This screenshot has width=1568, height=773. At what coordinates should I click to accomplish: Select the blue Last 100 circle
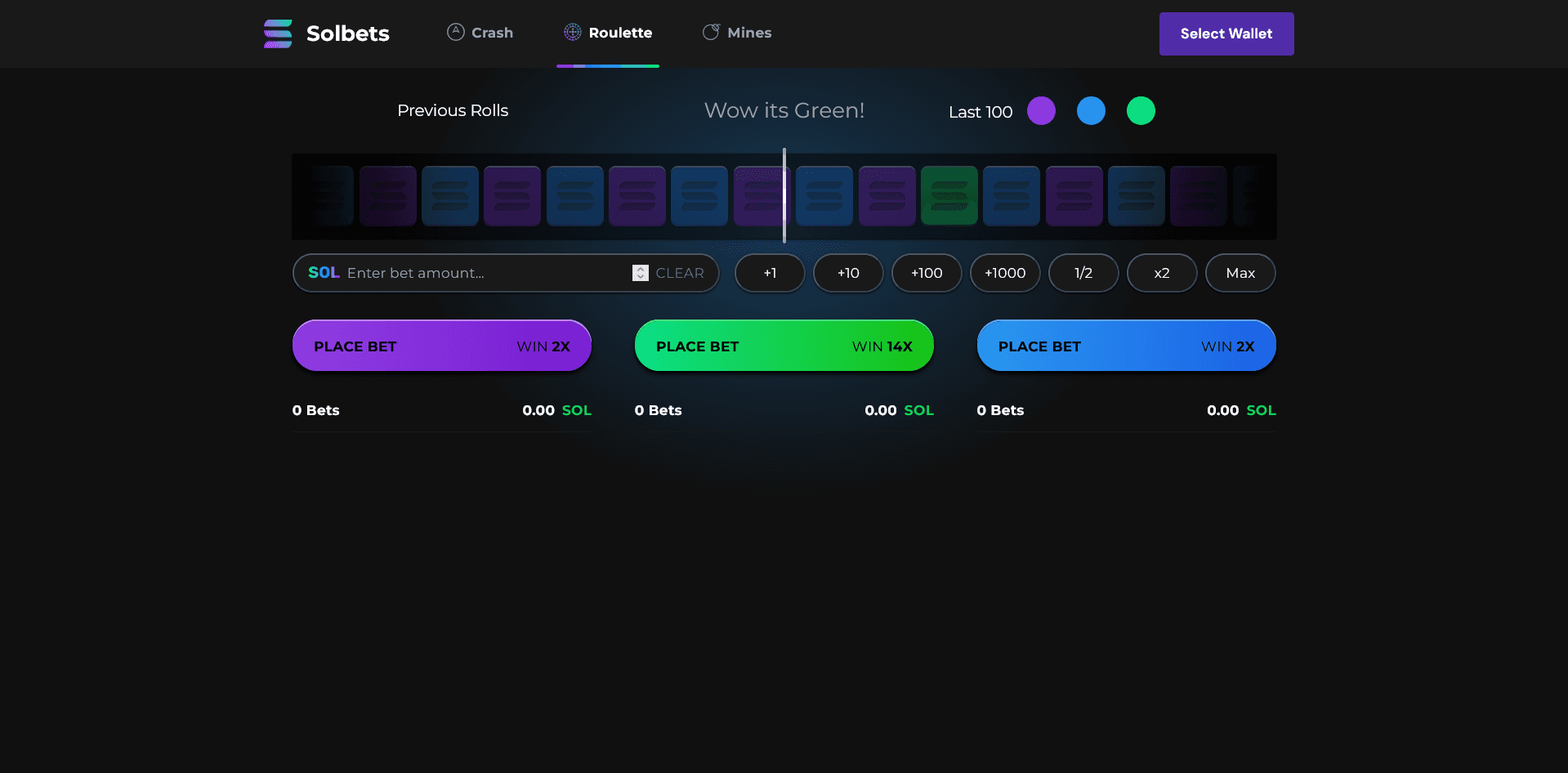click(1091, 110)
